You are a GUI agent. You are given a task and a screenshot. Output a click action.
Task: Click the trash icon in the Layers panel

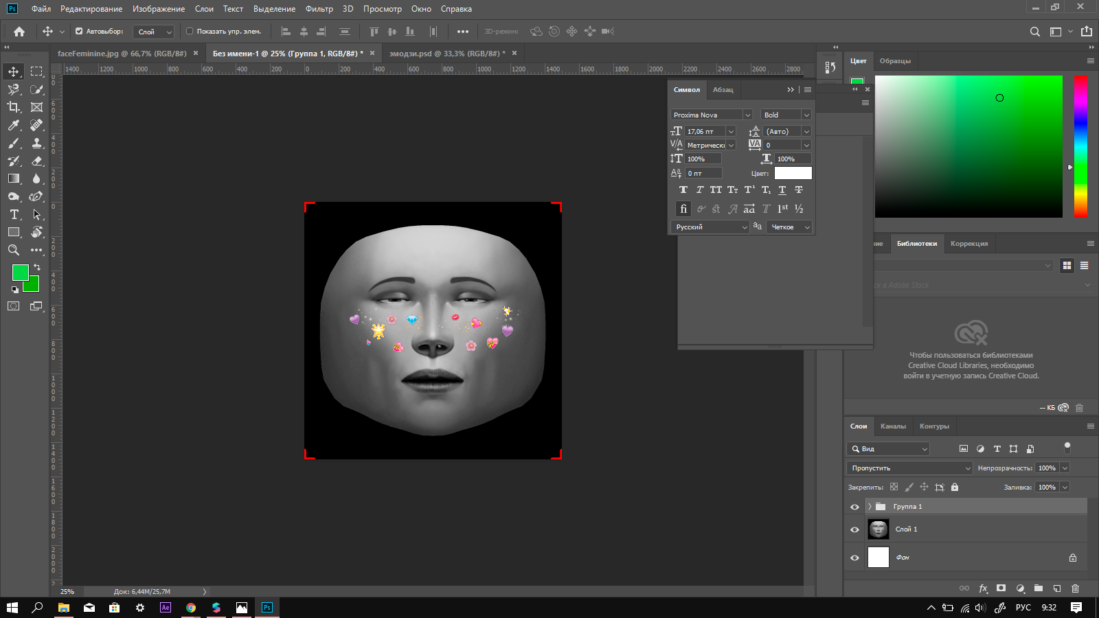[1075, 589]
